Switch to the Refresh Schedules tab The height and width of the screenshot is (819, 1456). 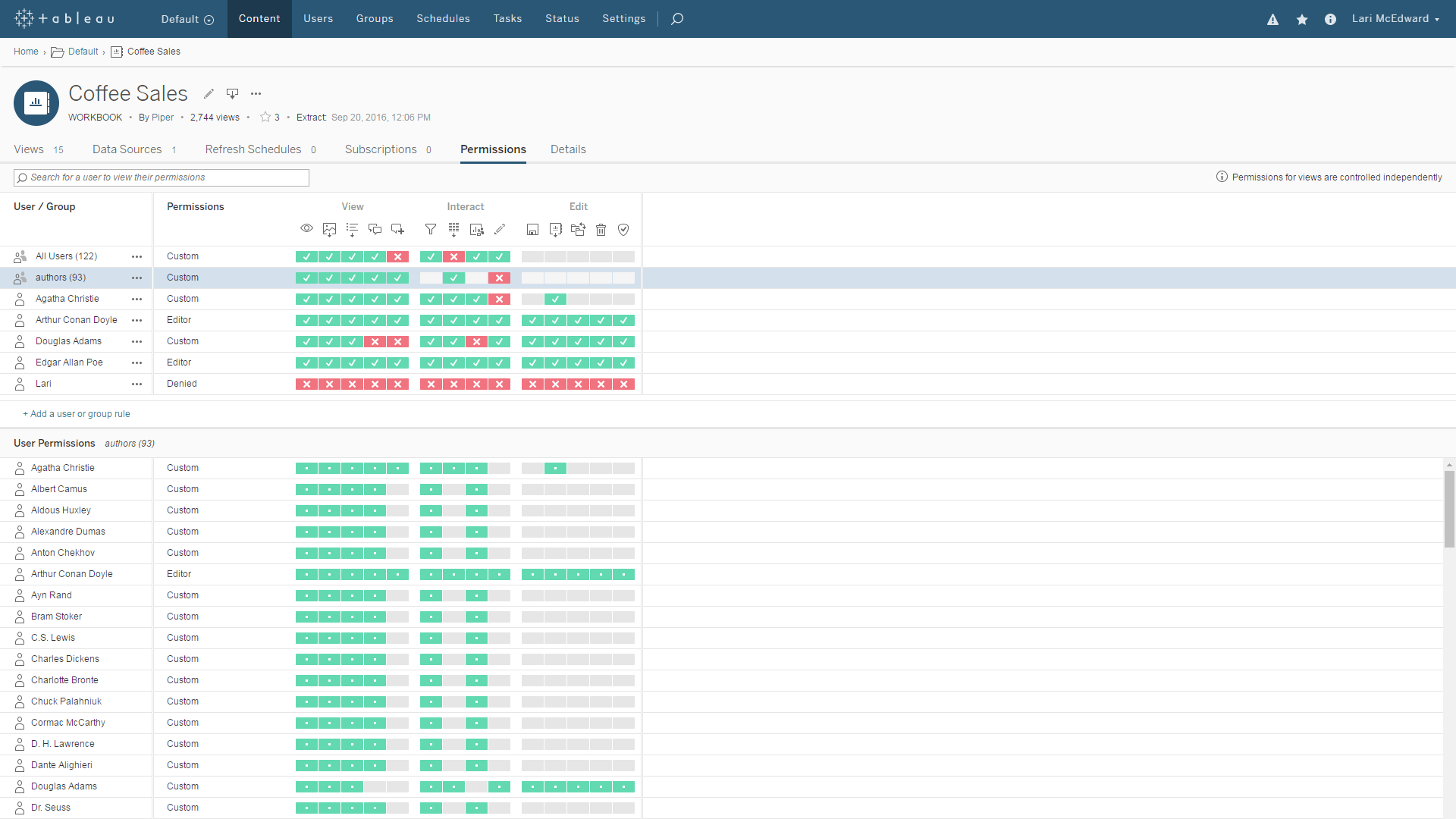pos(253,149)
